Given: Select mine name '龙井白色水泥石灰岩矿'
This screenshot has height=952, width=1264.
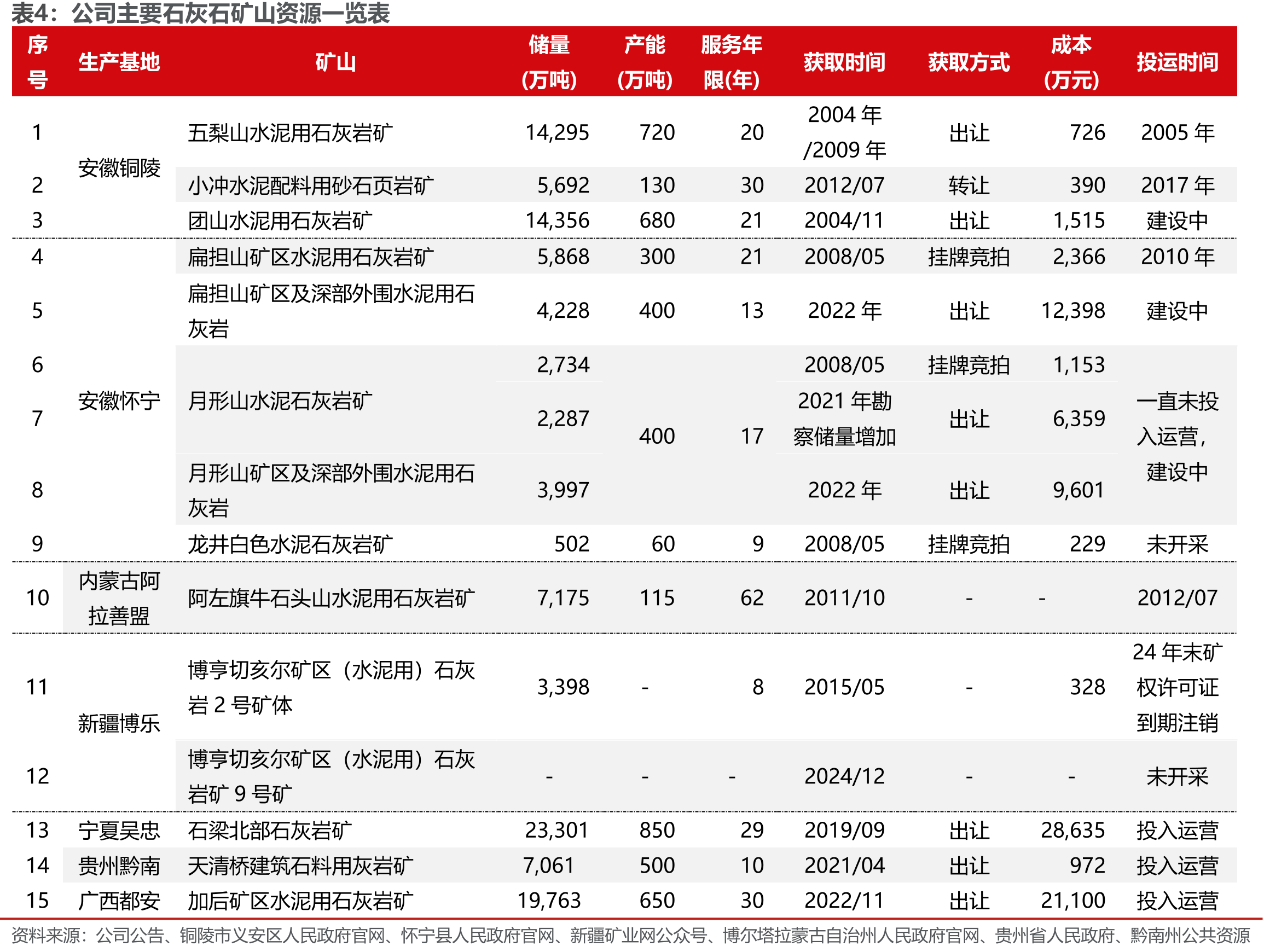Looking at the screenshot, I should (x=291, y=544).
